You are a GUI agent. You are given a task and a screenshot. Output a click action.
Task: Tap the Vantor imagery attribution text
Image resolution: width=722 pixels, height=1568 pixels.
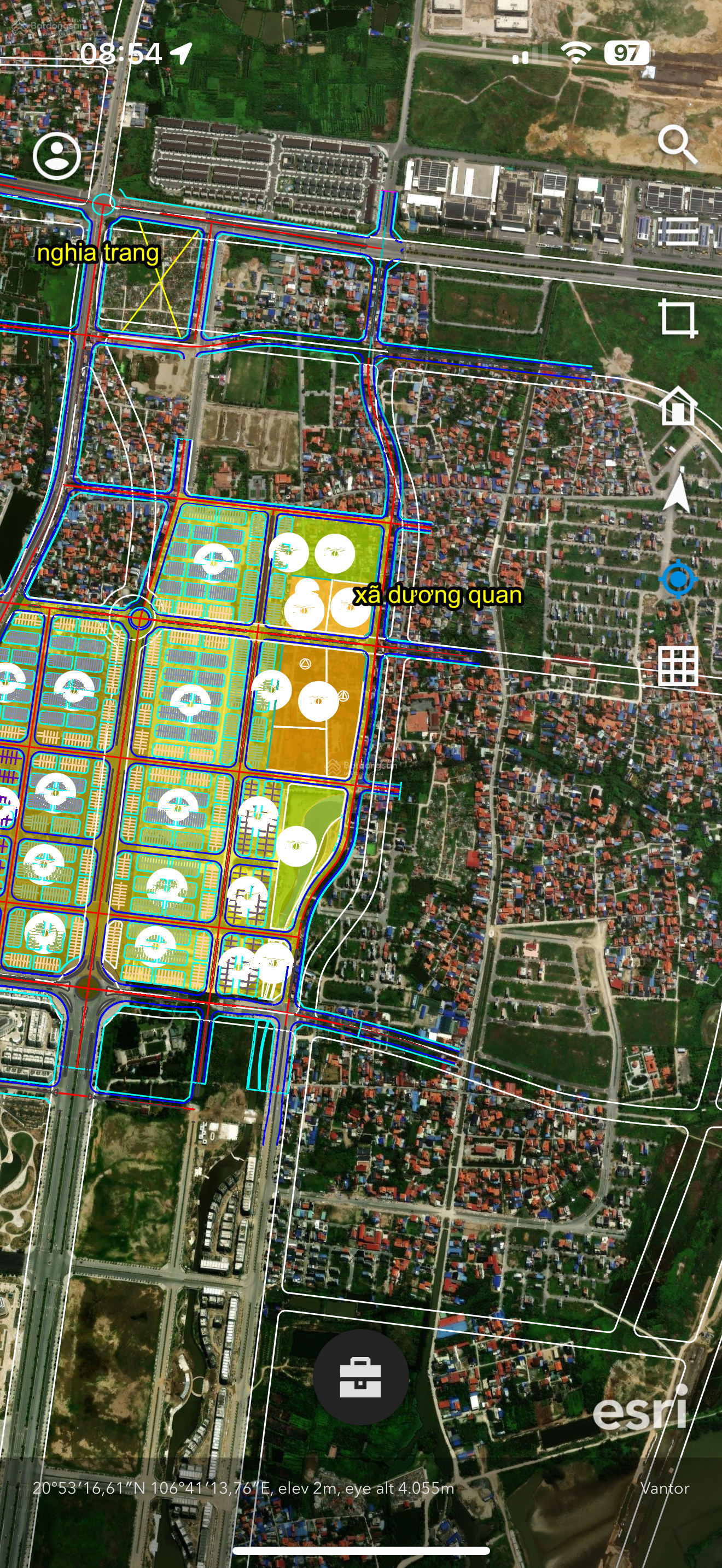tap(664, 1488)
